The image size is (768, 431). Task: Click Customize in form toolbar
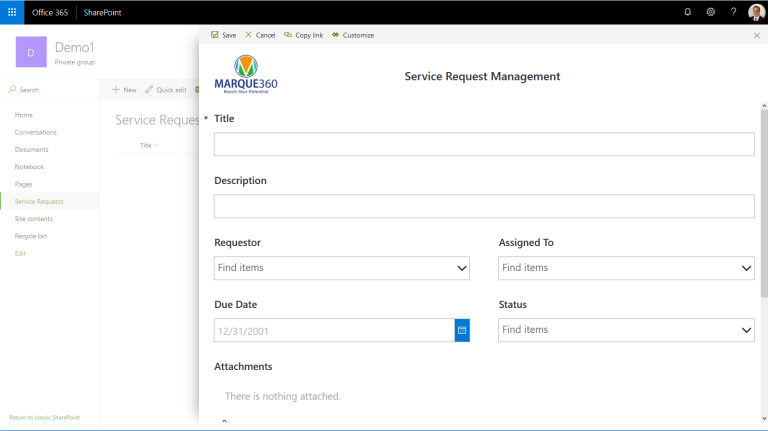[353, 35]
